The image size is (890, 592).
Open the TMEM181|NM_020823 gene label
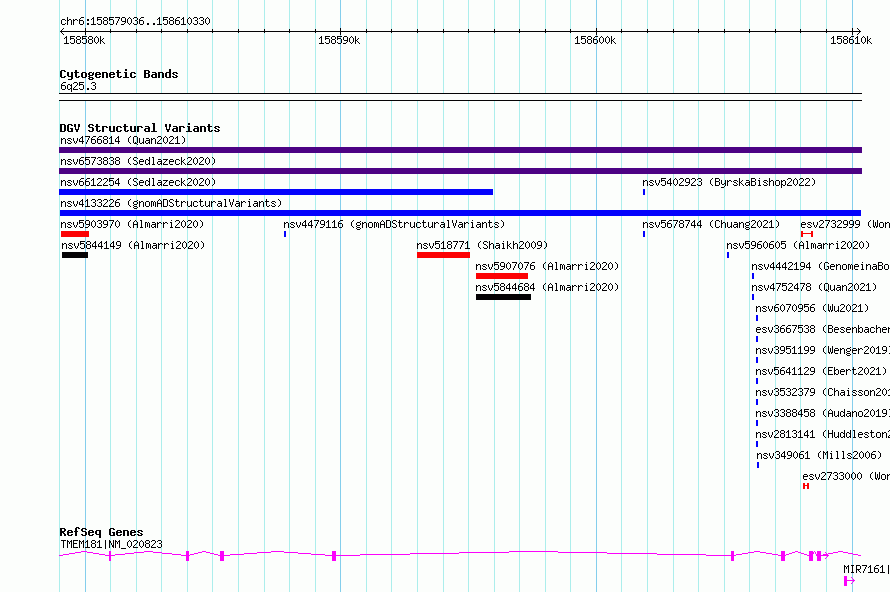coord(111,544)
